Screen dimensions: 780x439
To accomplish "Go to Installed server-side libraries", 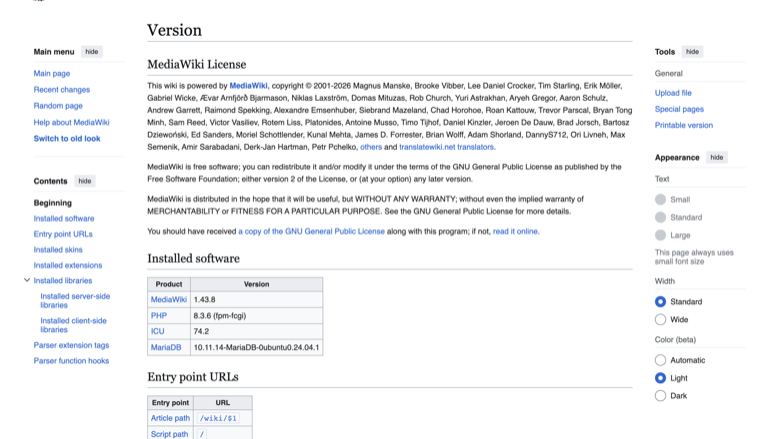I will pyautogui.click(x=75, y=301).
